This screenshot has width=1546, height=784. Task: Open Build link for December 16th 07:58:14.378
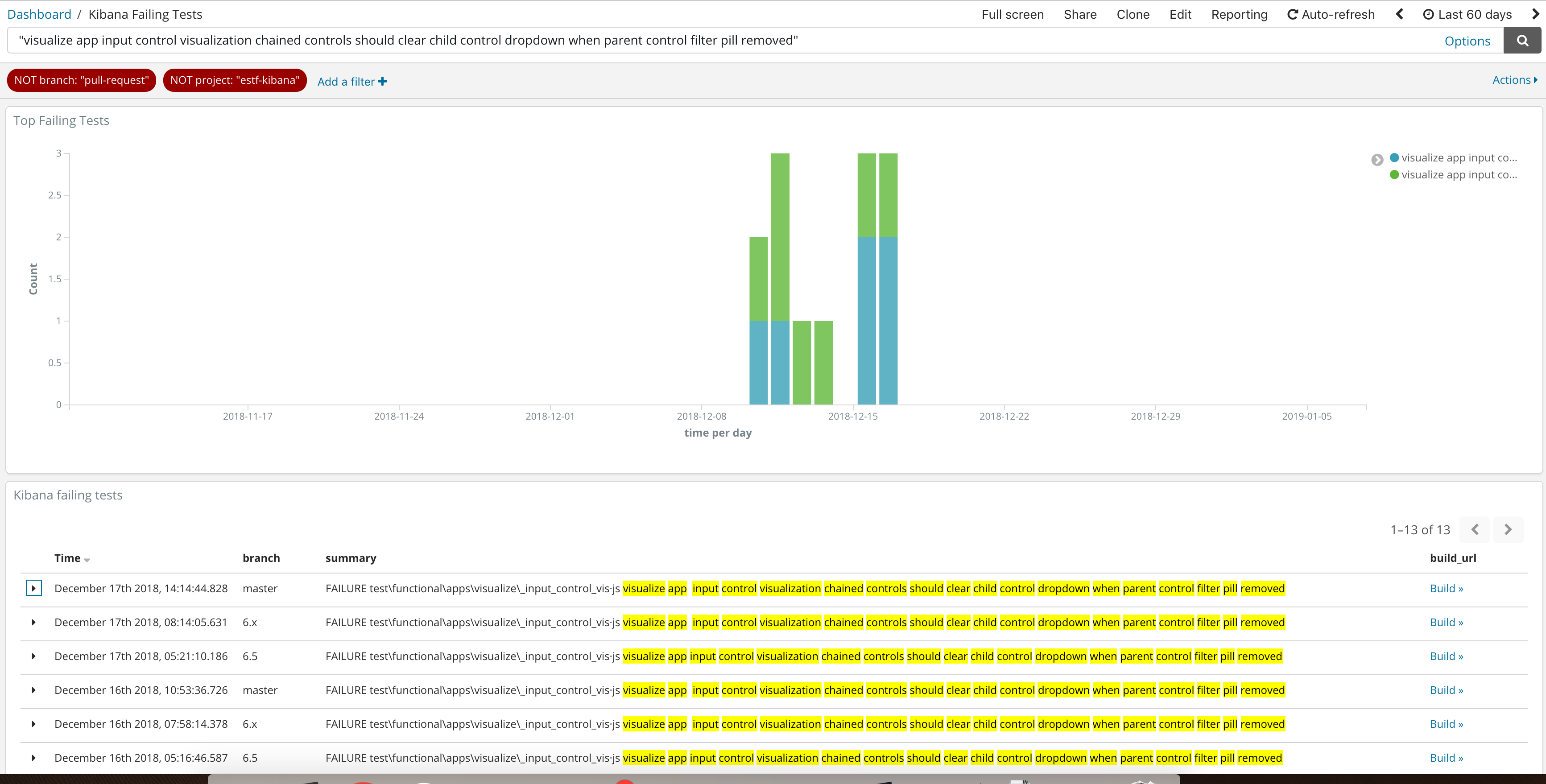click(x=1447, y=724)
